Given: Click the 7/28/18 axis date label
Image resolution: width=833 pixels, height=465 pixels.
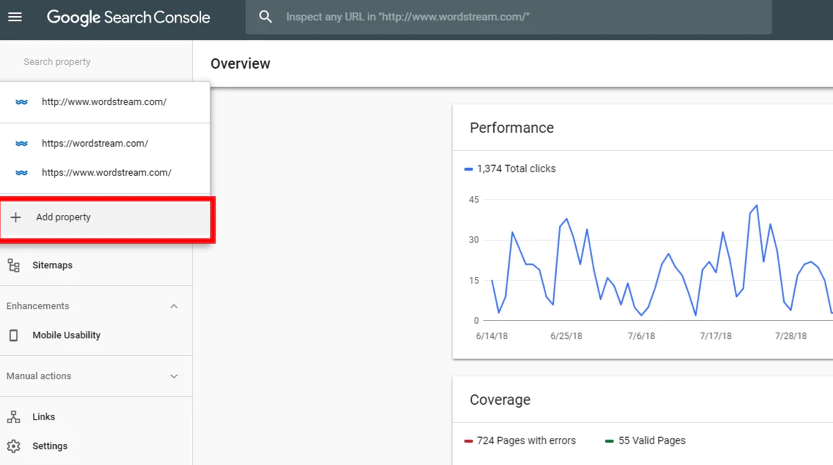Looking at the screenshot, I should tap(790, 336).
